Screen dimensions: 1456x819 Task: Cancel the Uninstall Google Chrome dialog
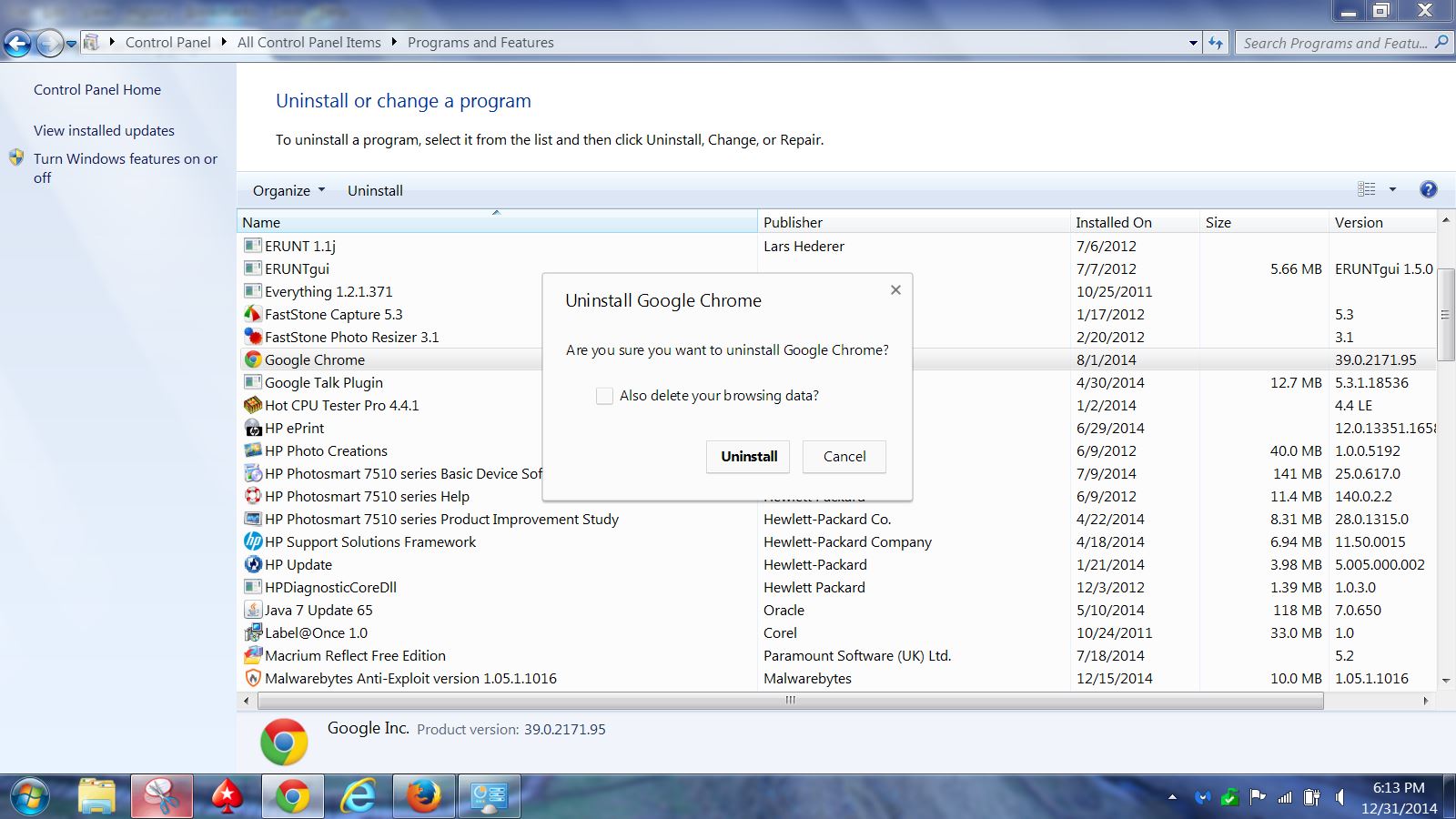pyautogui.click(x=844, y=457)
